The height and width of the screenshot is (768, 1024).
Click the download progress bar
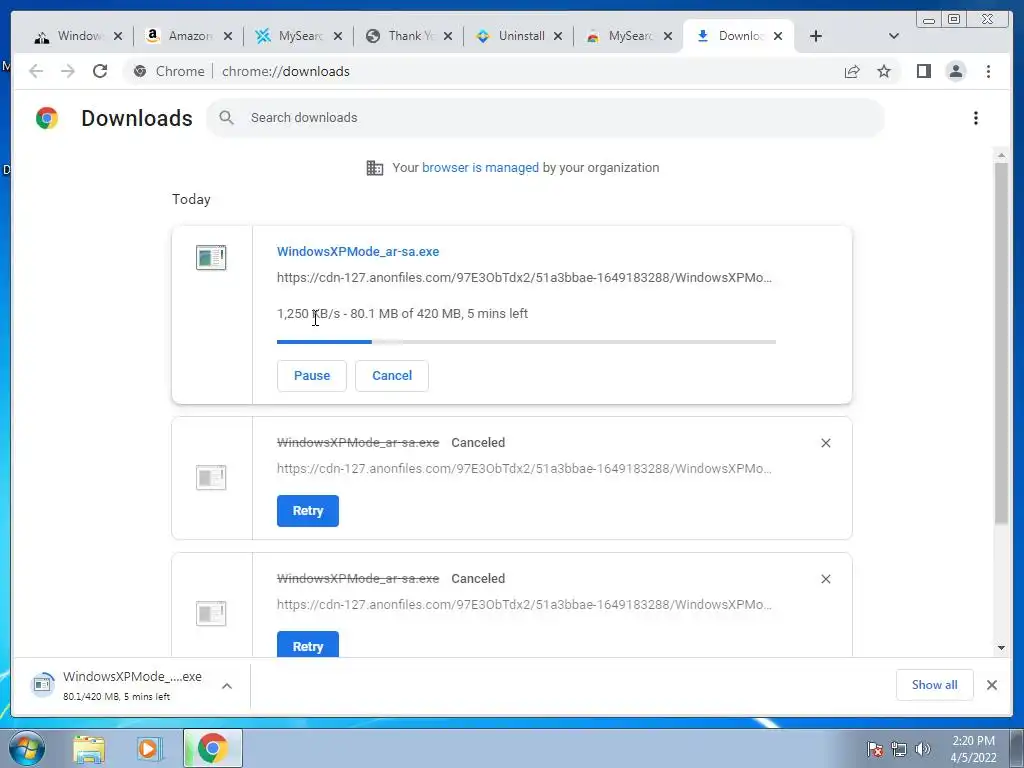pos(526,342)
